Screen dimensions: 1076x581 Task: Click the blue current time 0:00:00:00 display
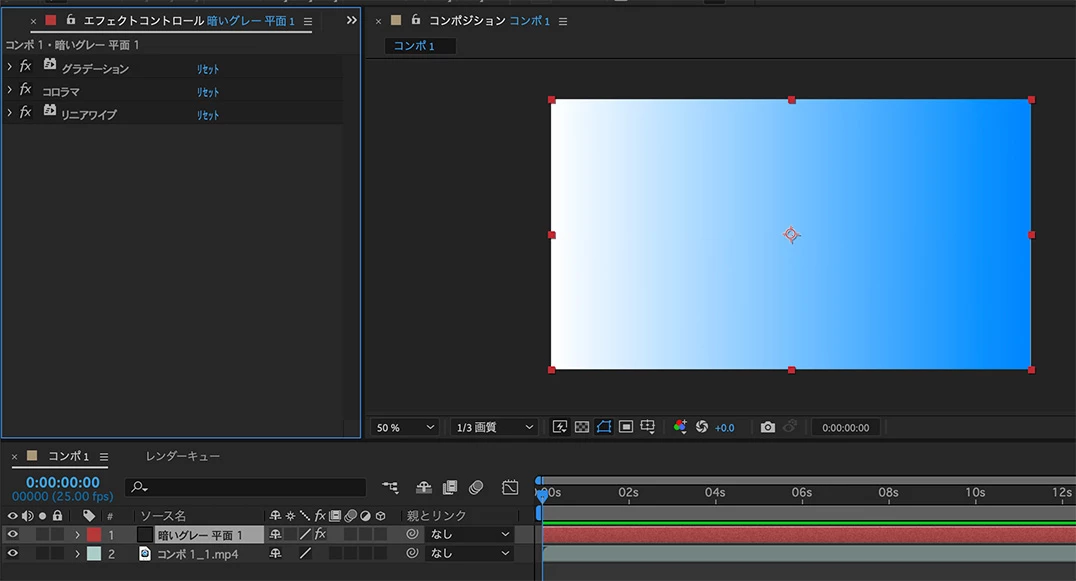(x=62, y=482)
